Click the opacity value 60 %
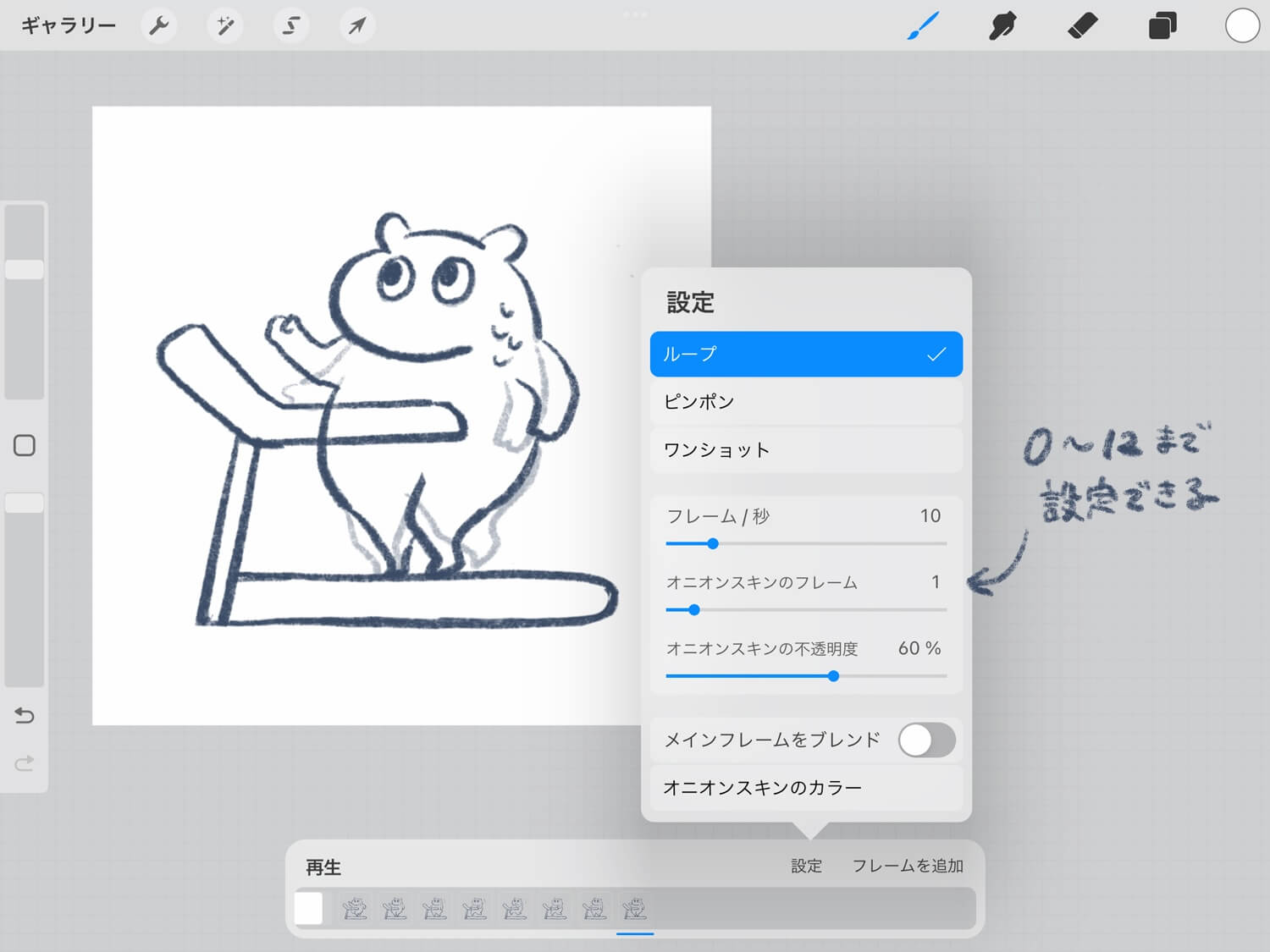Screen dimensions: 1270x952 point(919,648)
